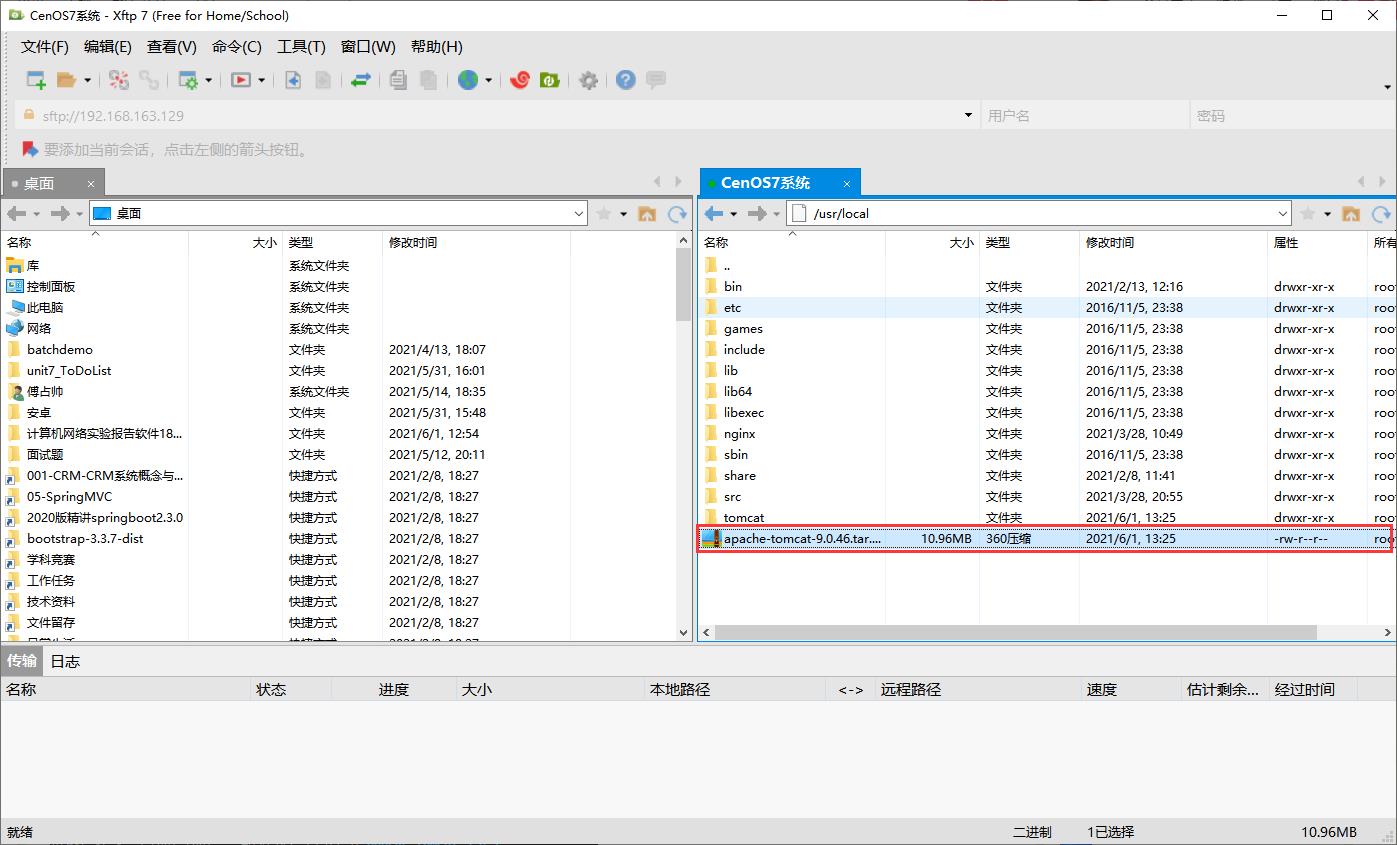Launch Xshell via red swirl icon

[520, 80]
